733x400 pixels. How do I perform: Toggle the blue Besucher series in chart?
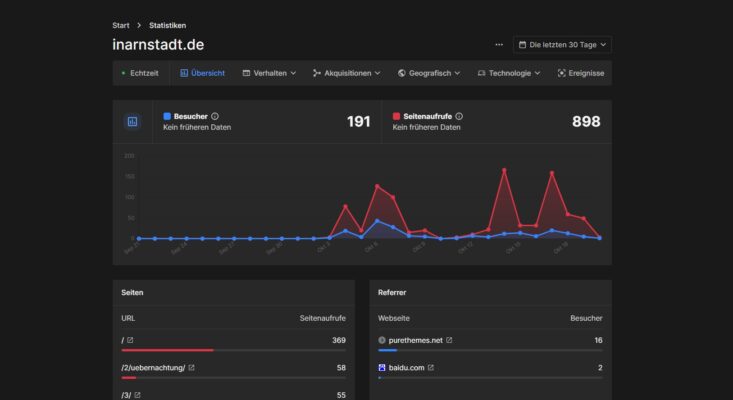tap(167, 116)
